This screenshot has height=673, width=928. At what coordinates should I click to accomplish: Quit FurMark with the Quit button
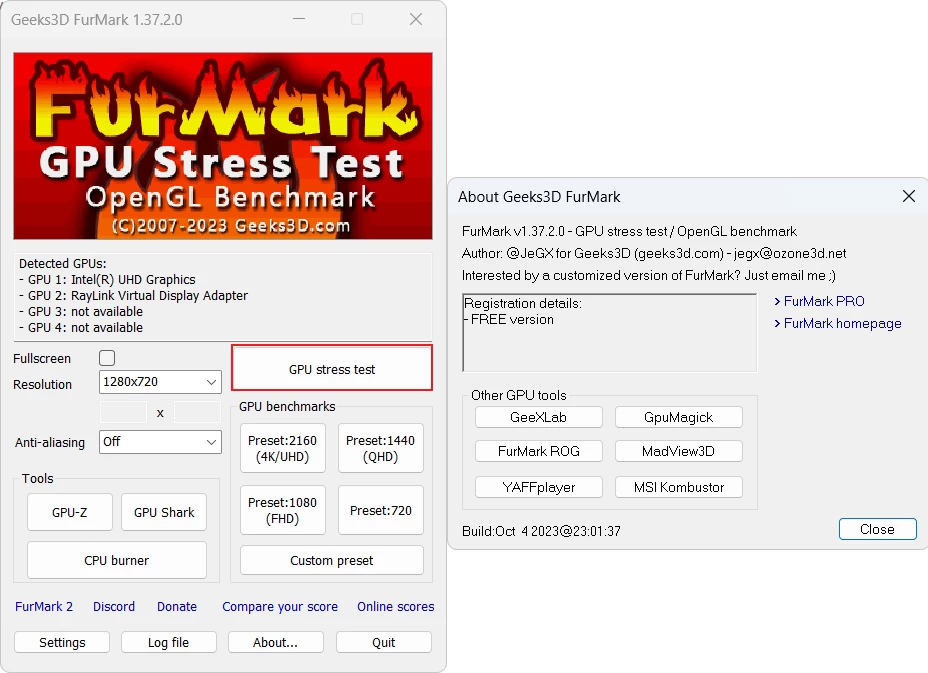click(x=384, y=642)
